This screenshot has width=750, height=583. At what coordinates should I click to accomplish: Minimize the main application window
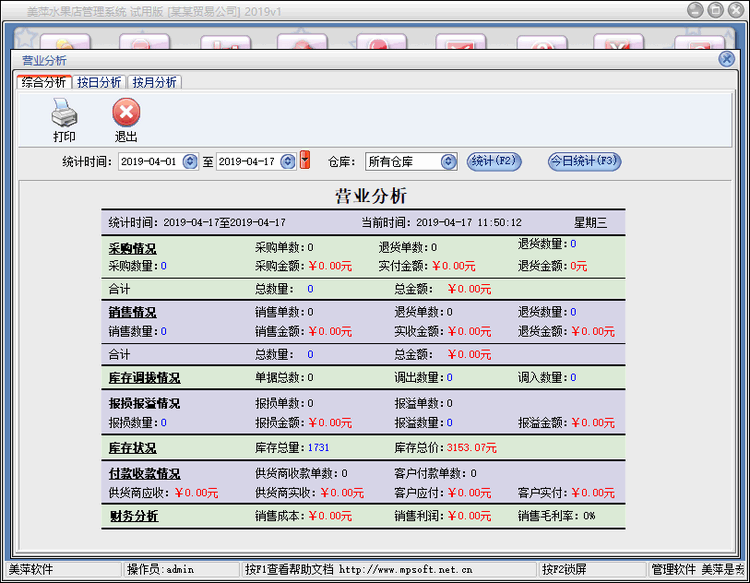point(695,10)
